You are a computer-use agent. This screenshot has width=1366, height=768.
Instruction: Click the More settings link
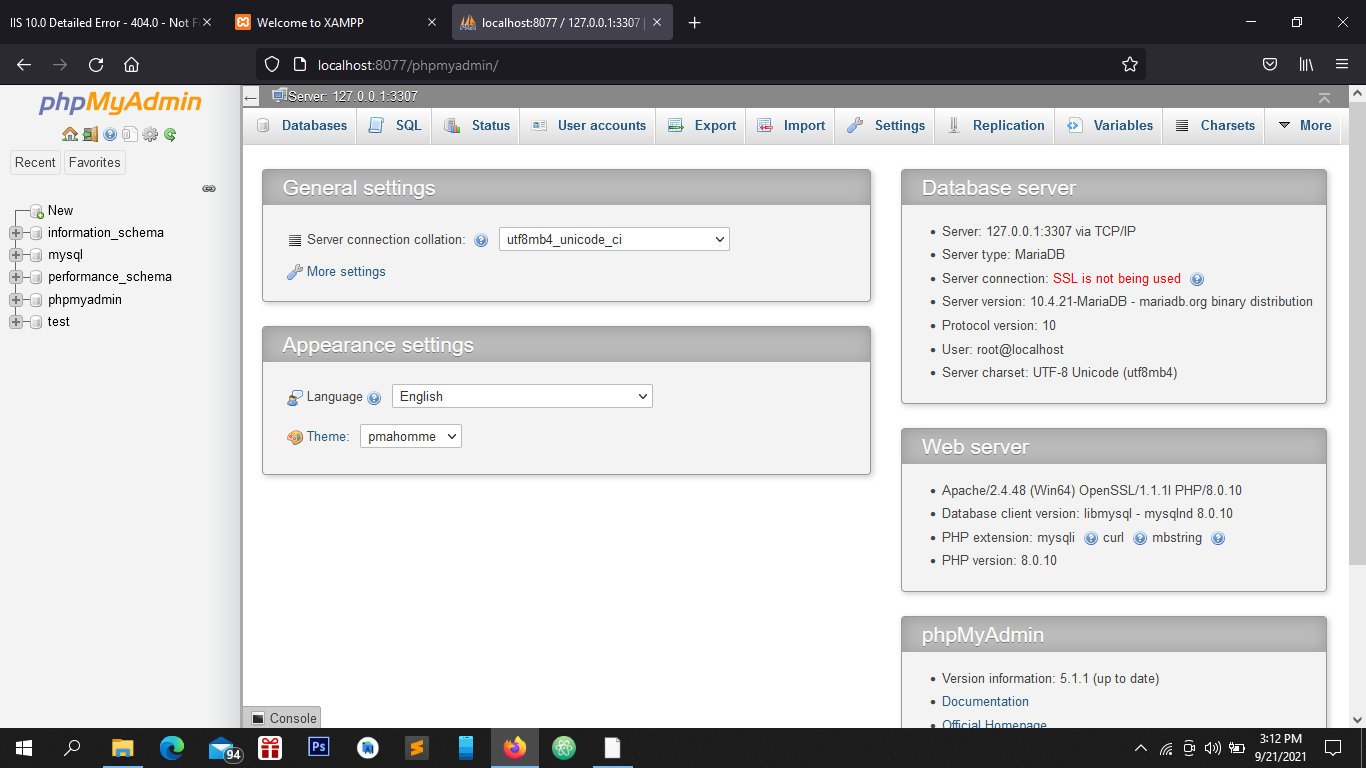(346, 272)
